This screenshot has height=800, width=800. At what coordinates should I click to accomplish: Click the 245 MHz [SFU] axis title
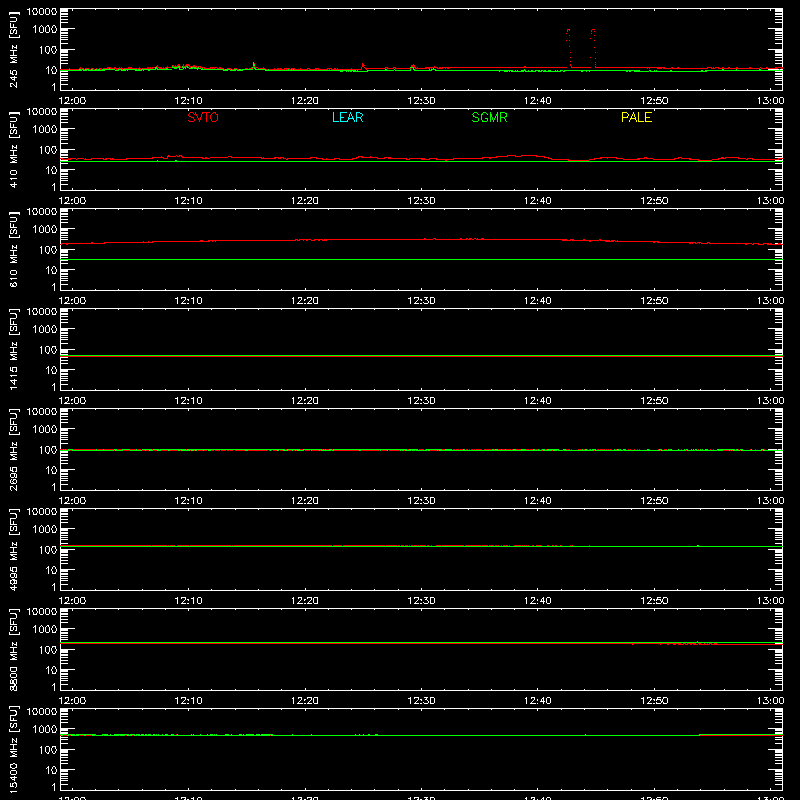click(x=13, y=49)
